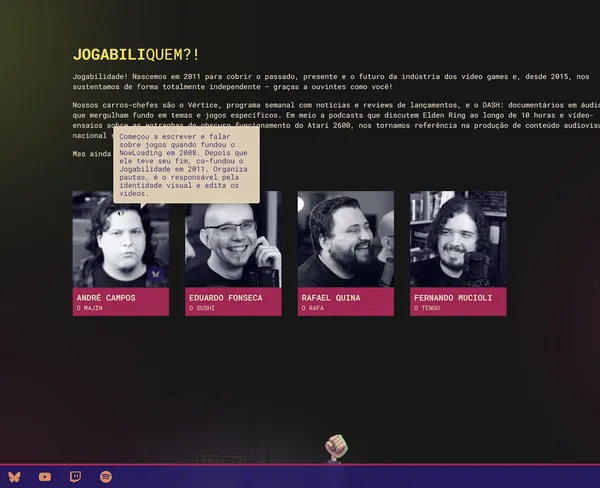Select Eduardo Fonseca portrait photo
The image size is (600, 488).
coord(233,239)
